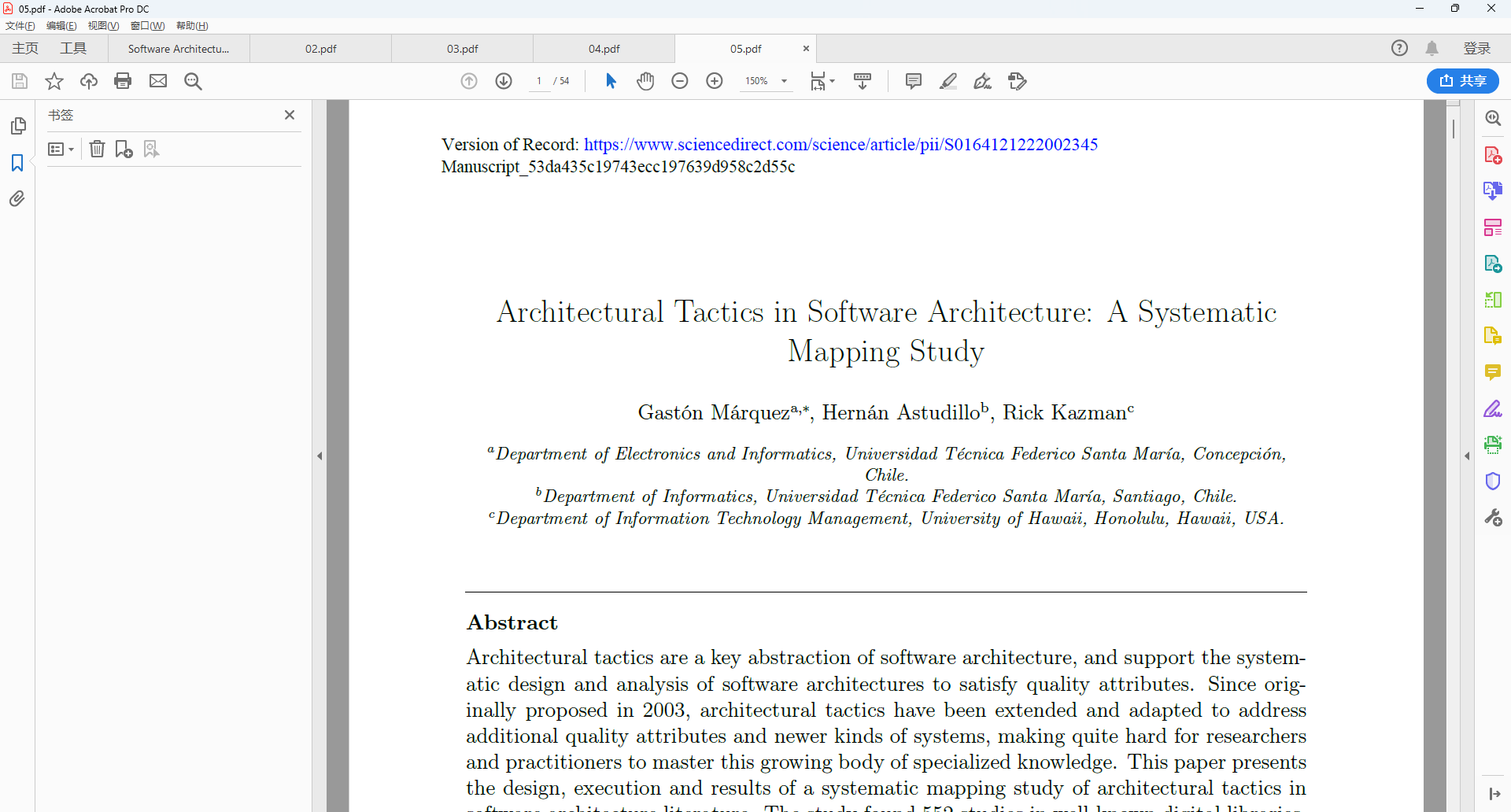
Task: Add the file to starred with the star icon
Action: (54, 81)
